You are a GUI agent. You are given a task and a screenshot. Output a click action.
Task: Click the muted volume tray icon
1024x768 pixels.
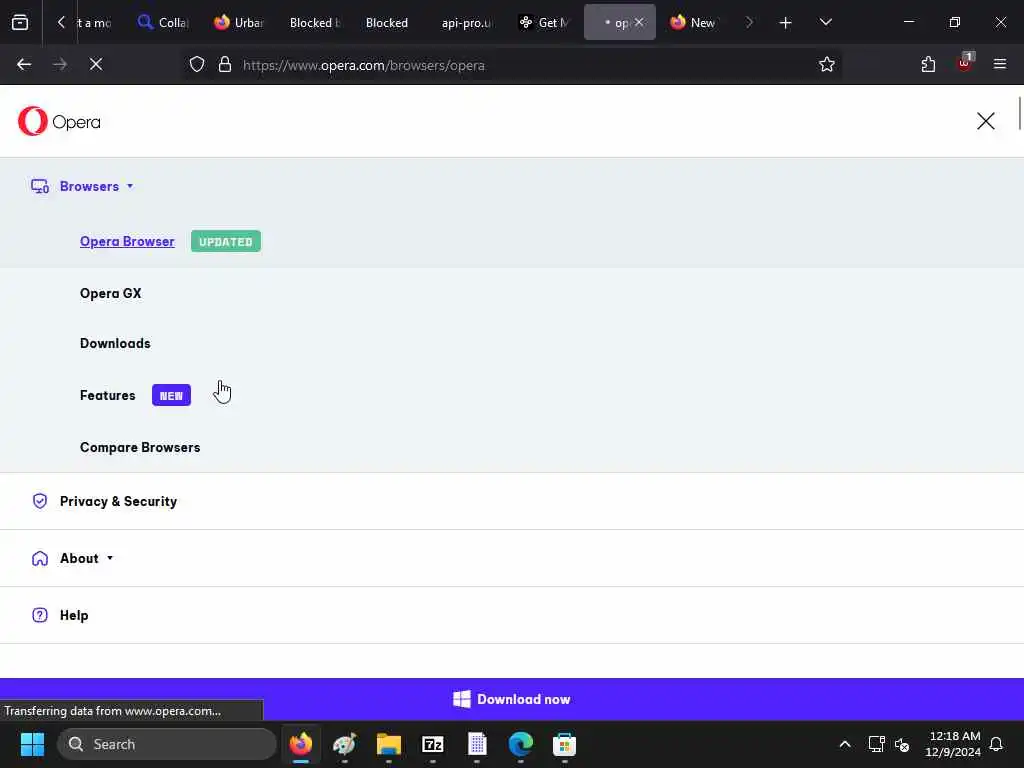pos(902,744)
